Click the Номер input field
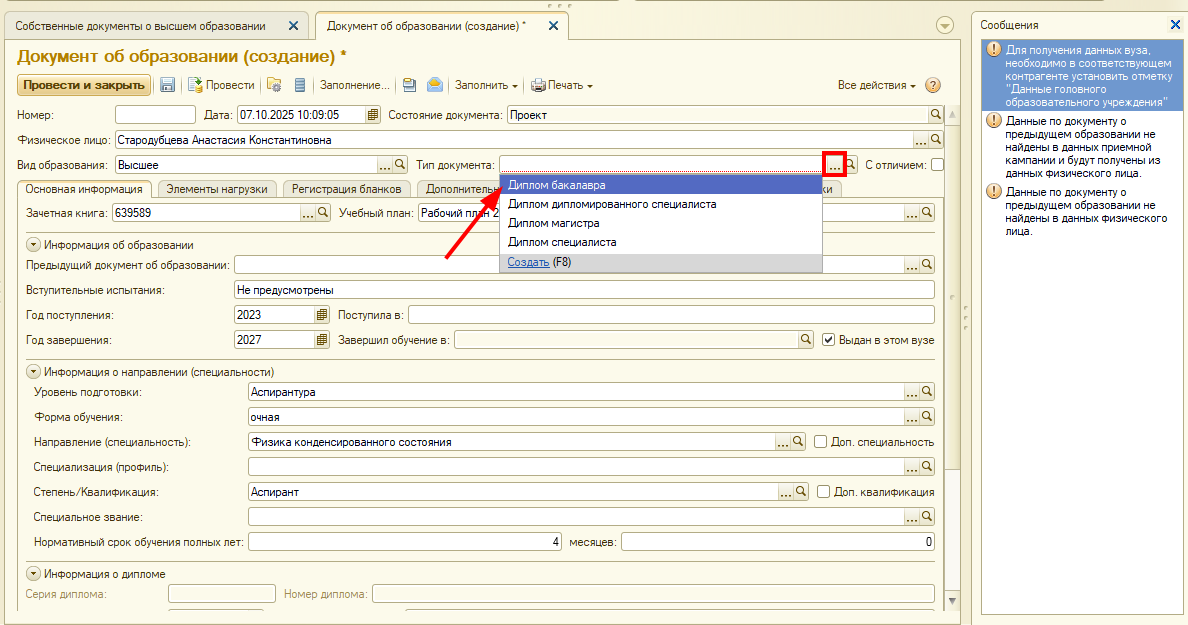This screenshot has height=625, width=1188. pos(155,115)
